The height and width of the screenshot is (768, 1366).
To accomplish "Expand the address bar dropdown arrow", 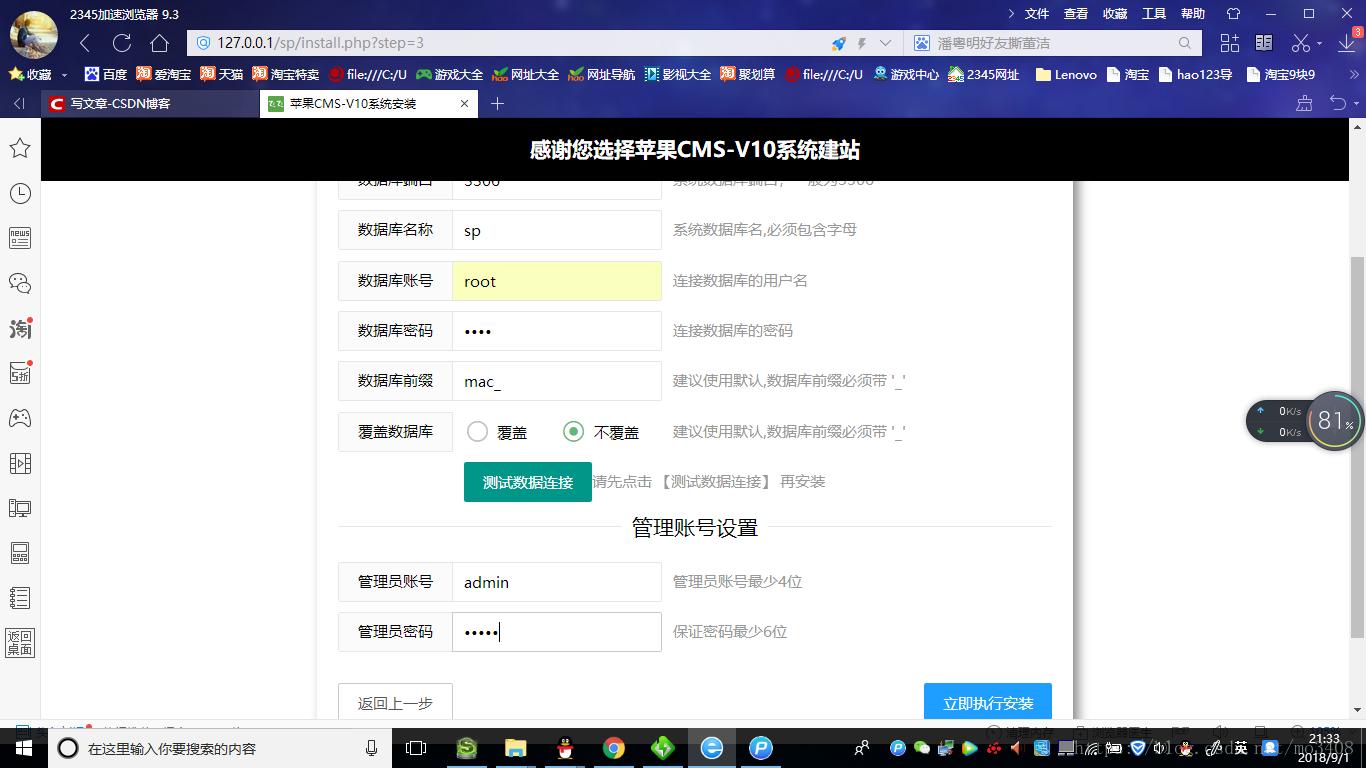I will tap(885, 43).
